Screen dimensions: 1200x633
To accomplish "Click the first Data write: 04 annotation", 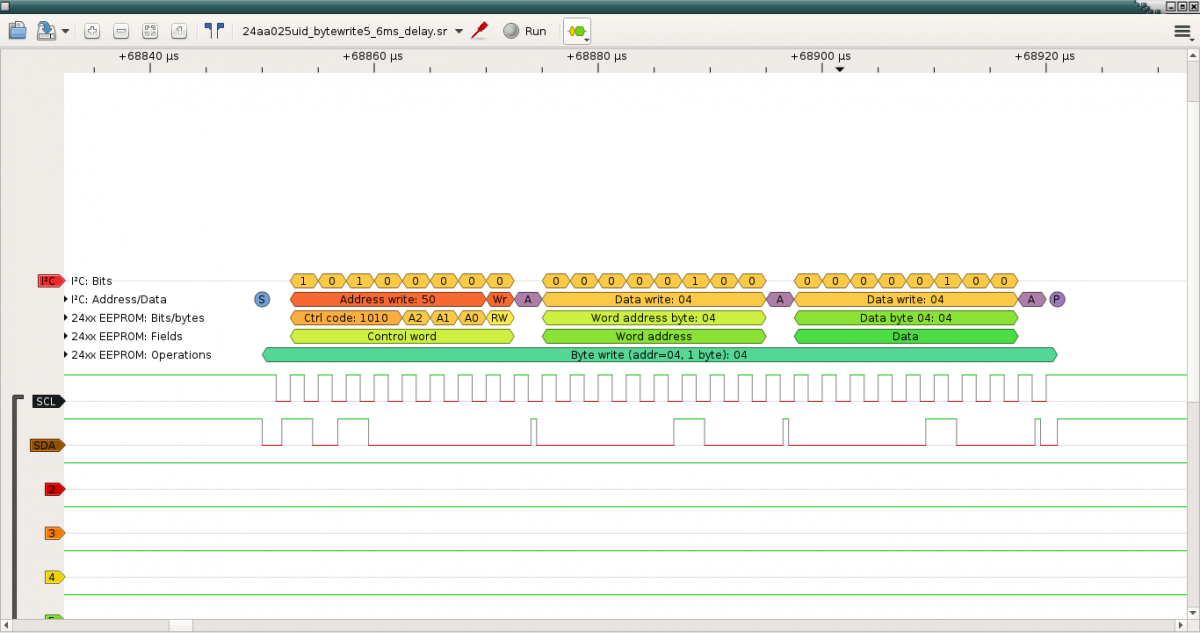I will coord(654,299).
